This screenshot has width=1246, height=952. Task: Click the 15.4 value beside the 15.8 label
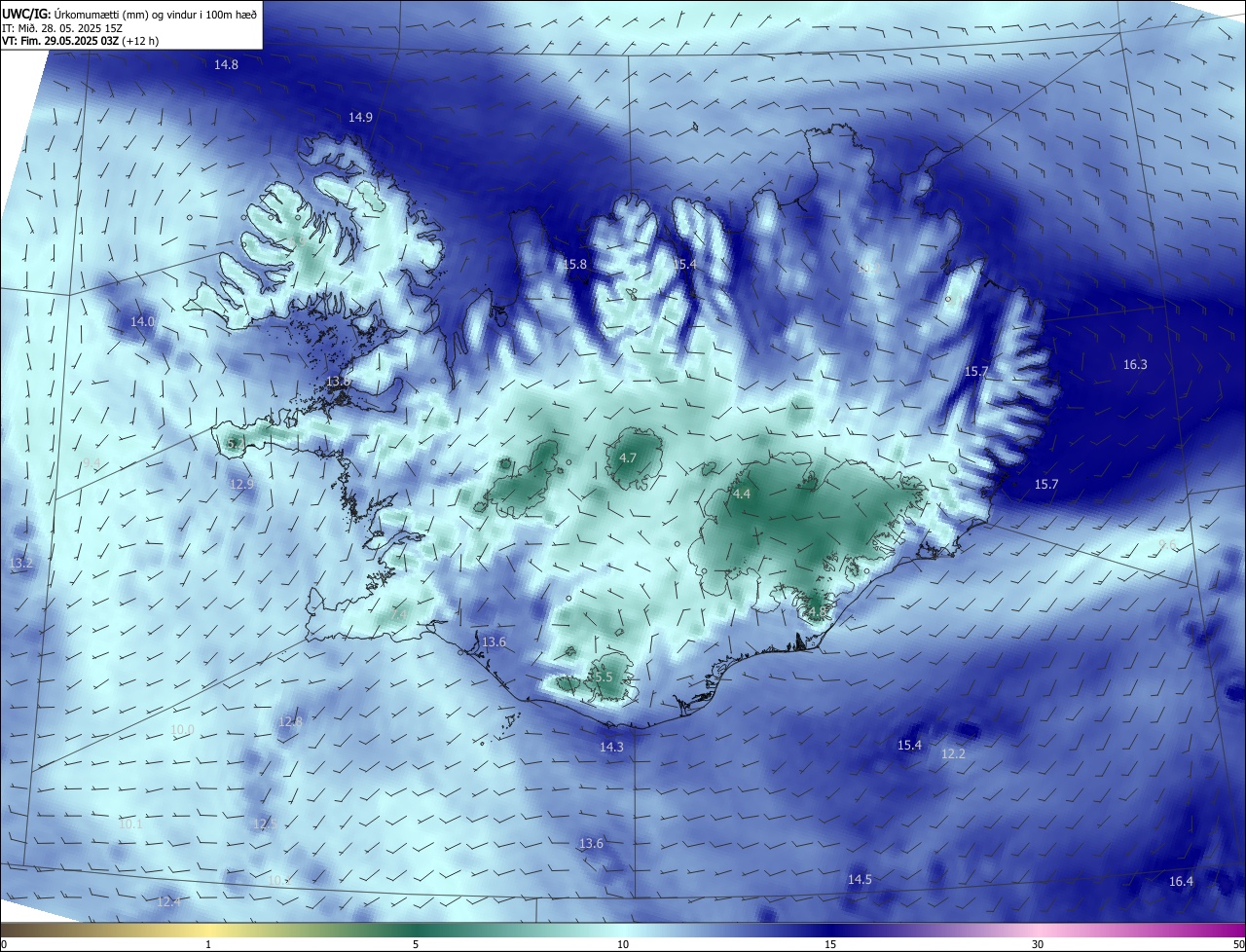pos(685,265)
